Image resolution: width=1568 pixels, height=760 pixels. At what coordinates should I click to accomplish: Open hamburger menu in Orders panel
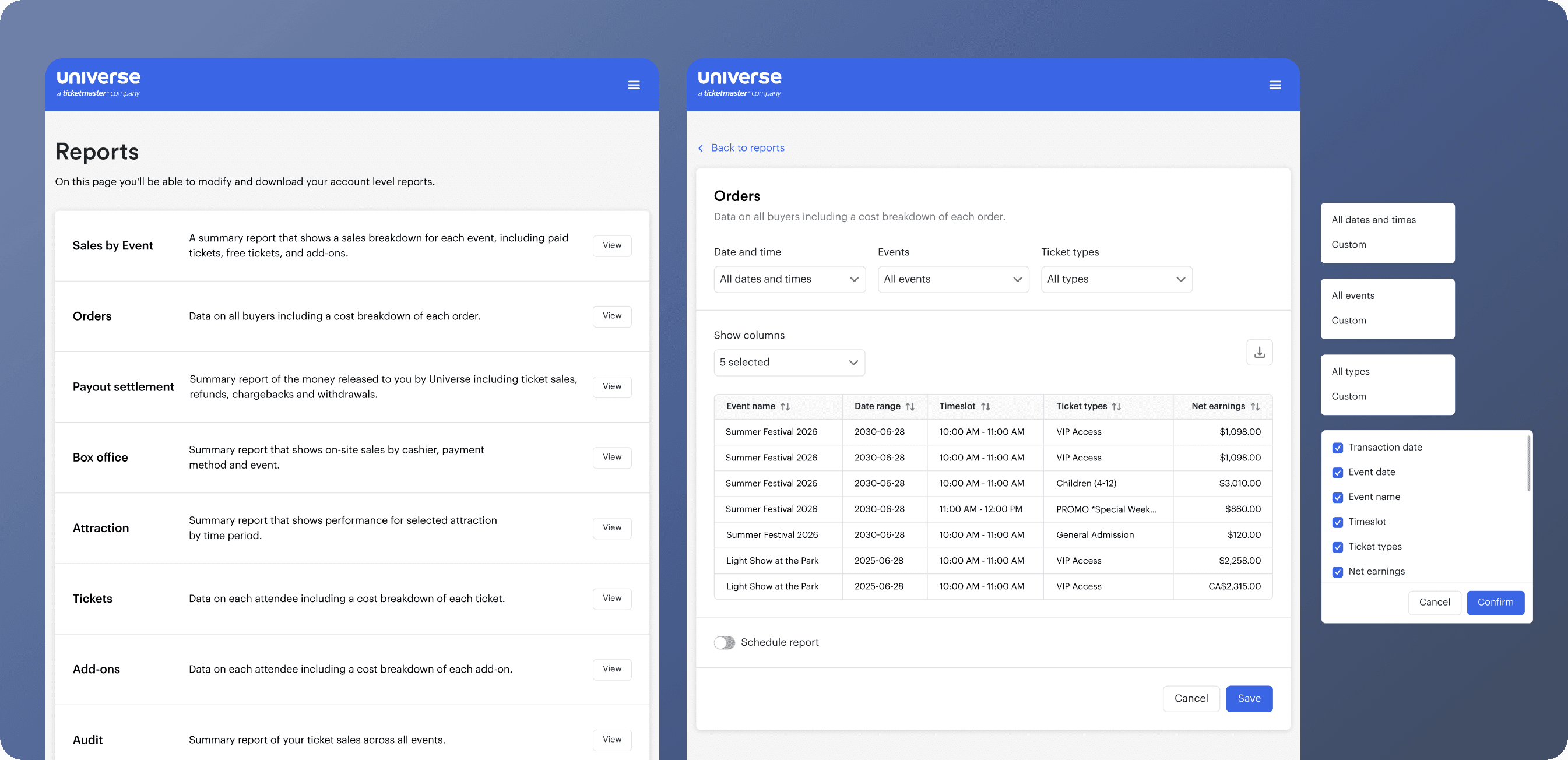[1275, 85]
